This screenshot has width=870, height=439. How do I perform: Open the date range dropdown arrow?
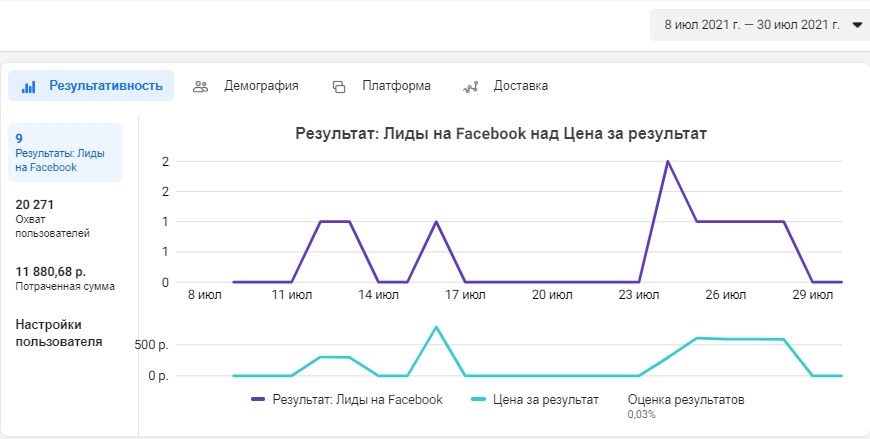857,25
